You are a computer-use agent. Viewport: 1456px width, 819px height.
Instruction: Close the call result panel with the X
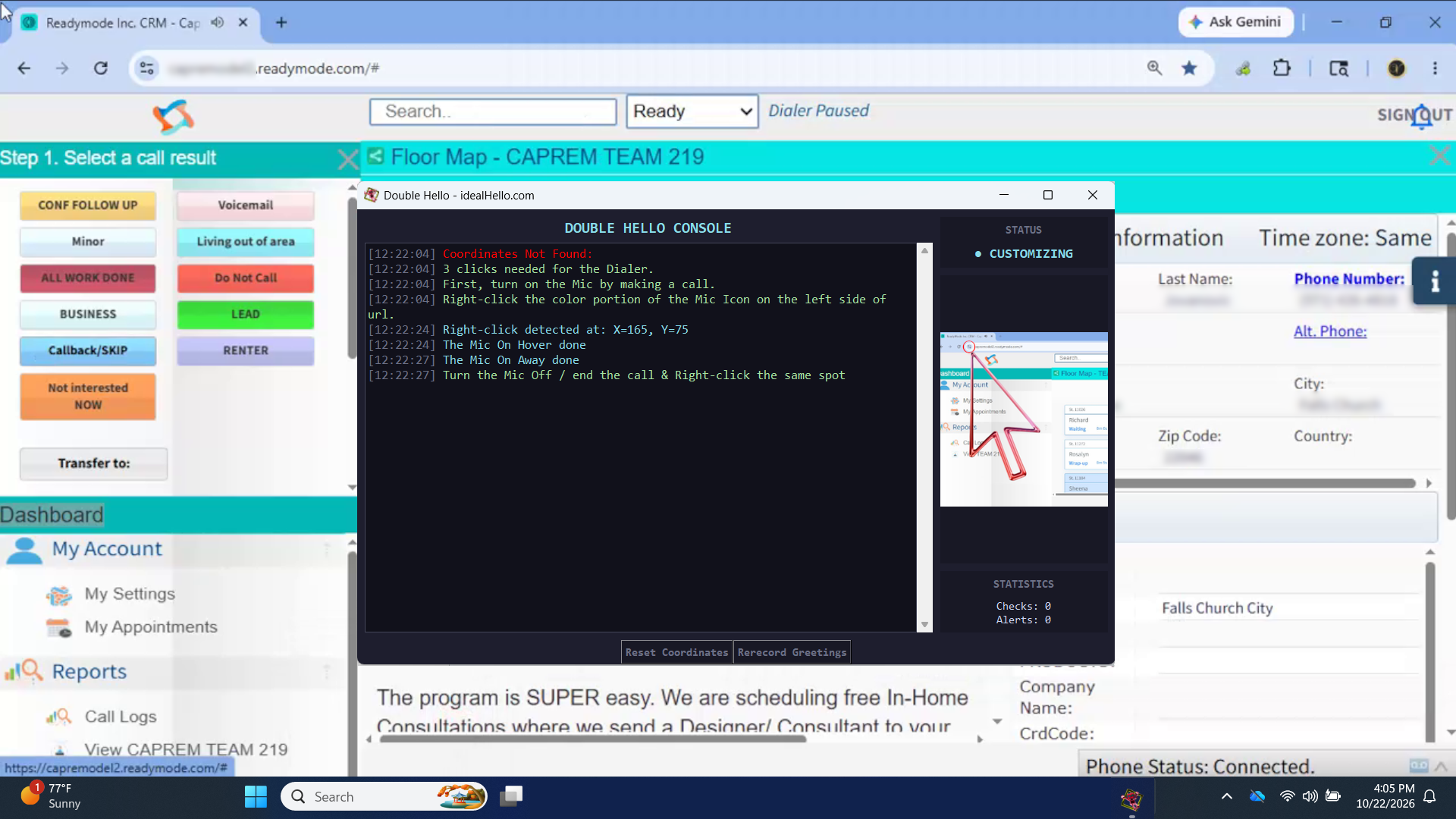(x=347, y=158)
